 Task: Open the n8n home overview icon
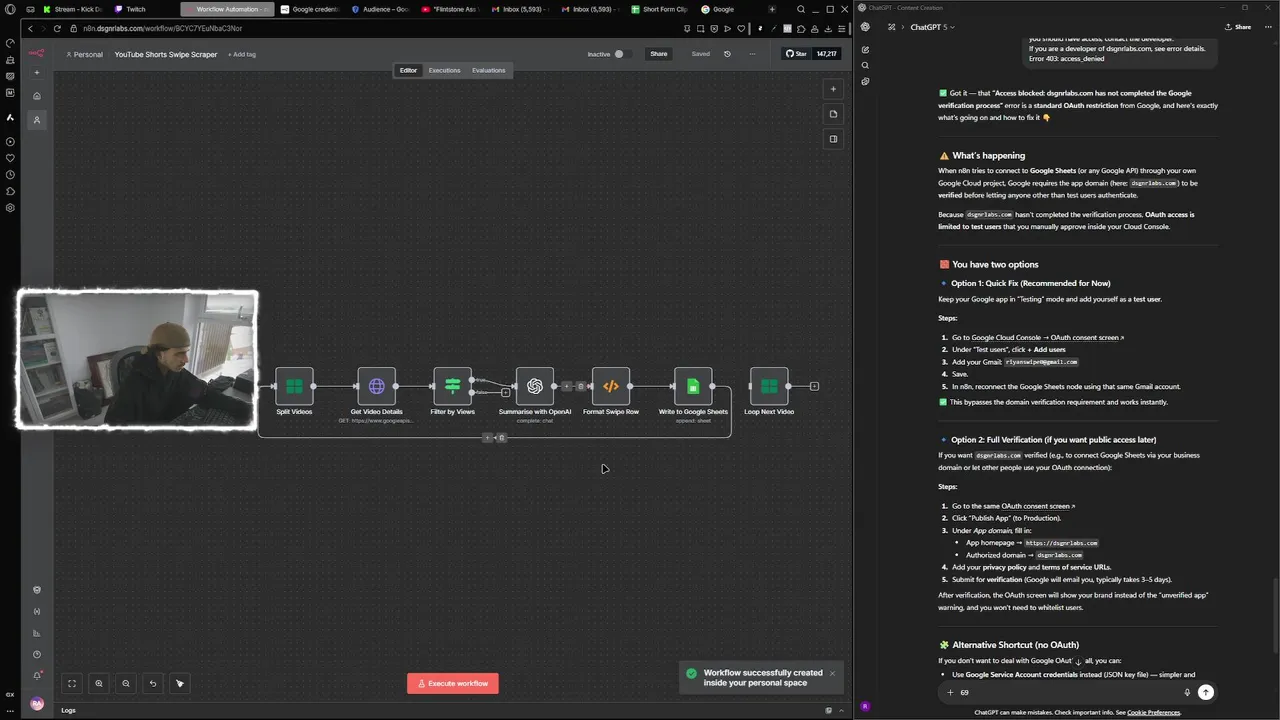(x=37, y=96)
